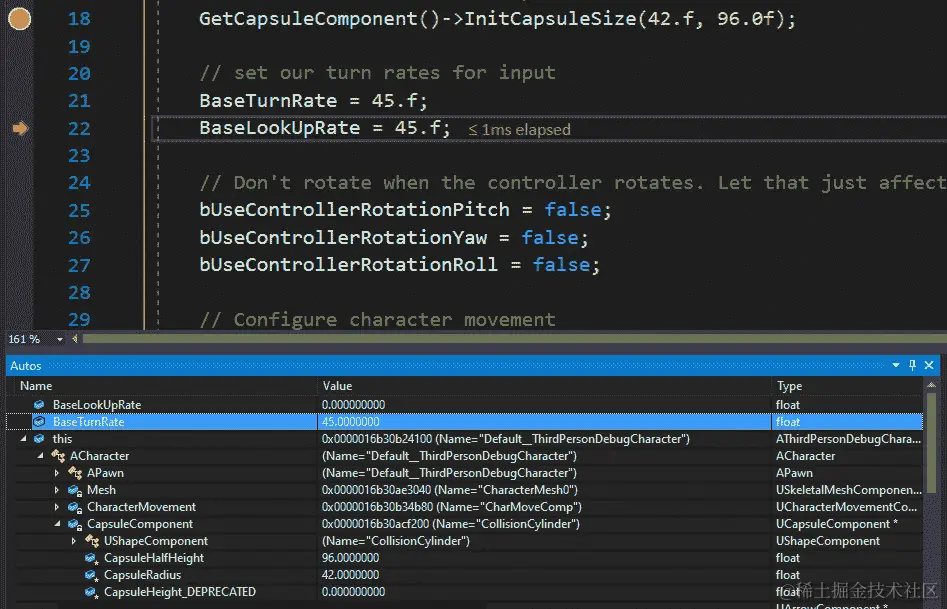Collapse the ACharacter node
This screenshot has width=947, height=609.
point(40,456)
